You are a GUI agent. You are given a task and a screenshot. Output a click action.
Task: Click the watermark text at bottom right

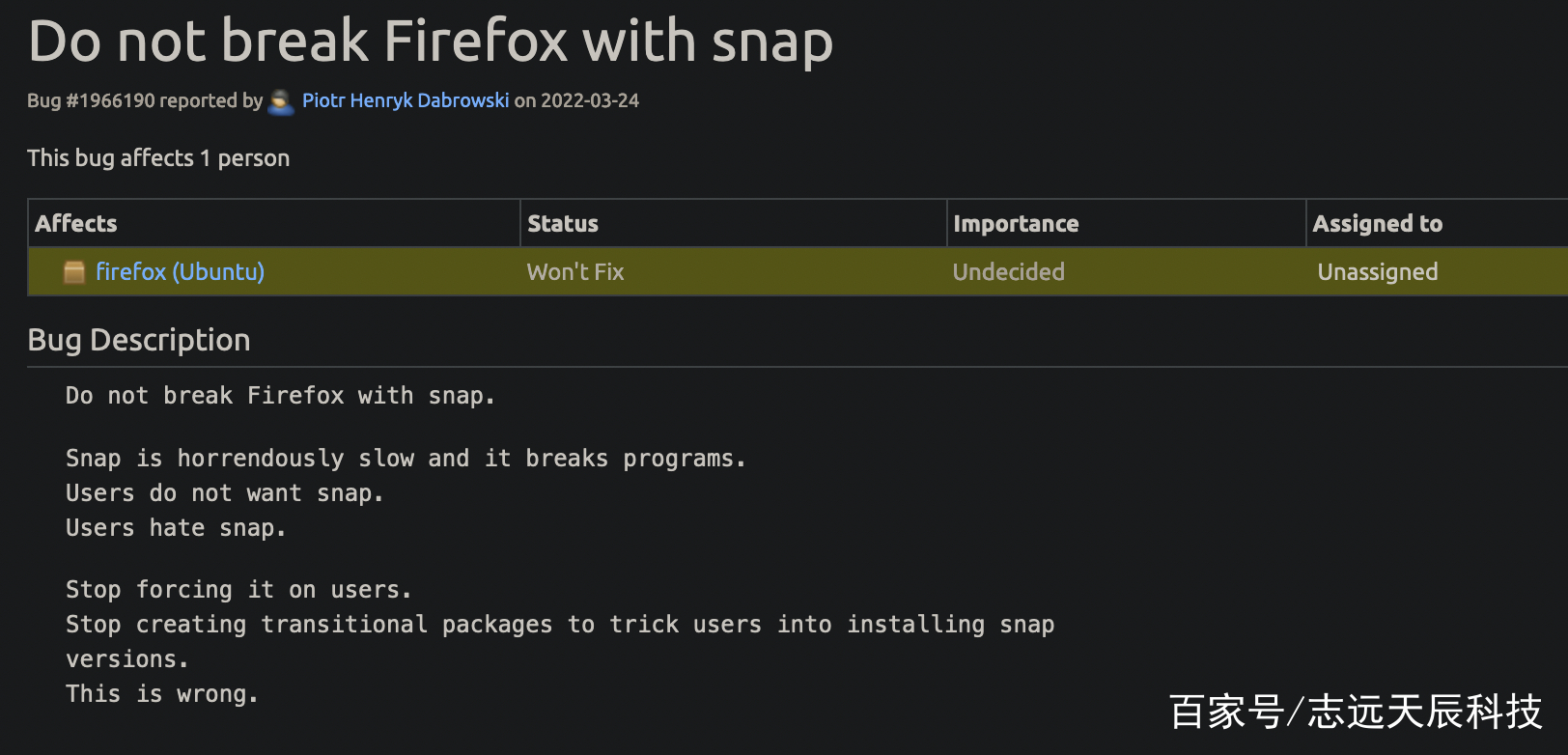(x=1356, y=712)
